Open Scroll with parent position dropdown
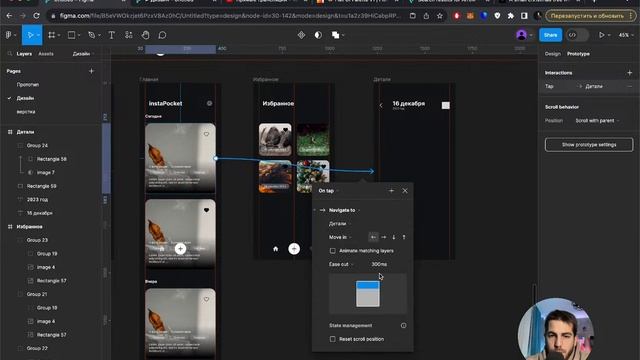 (x=597, y=121)
